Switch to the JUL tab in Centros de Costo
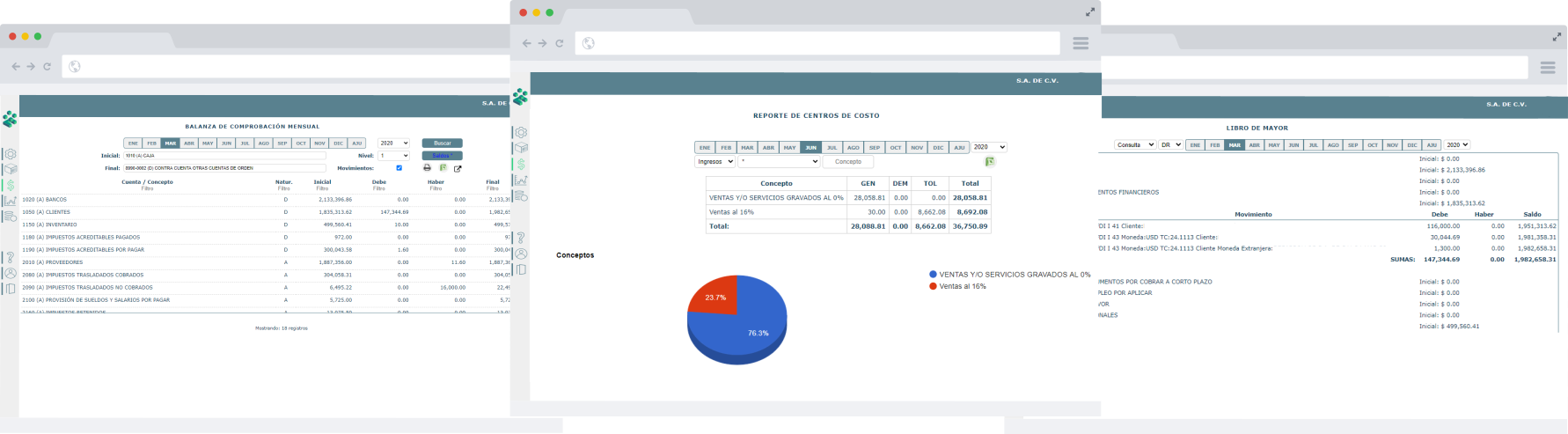The image size is (1568, 434). coord(832,148)
